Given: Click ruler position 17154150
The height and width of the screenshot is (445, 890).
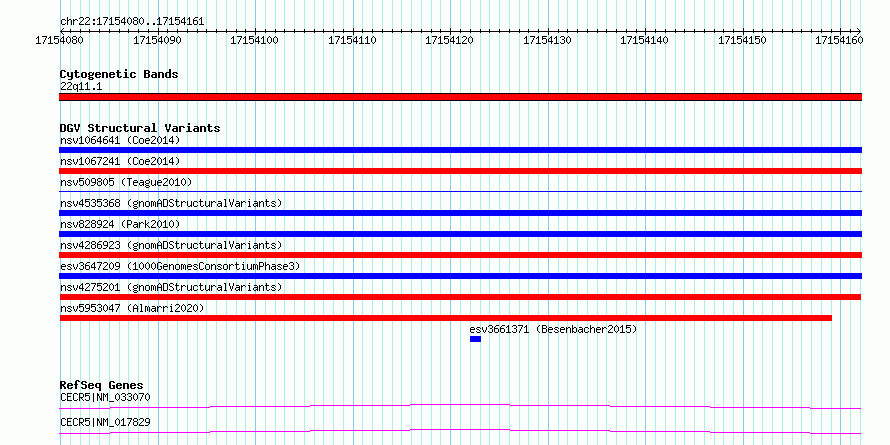Looking at the screenshot, I should click(x=743, y=40).
